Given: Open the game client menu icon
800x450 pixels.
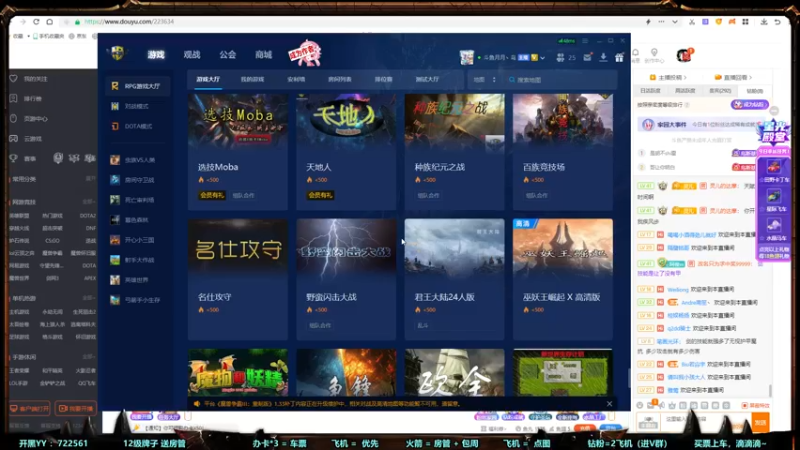Looking at the screenshot, I should click(x=585, y=40).
